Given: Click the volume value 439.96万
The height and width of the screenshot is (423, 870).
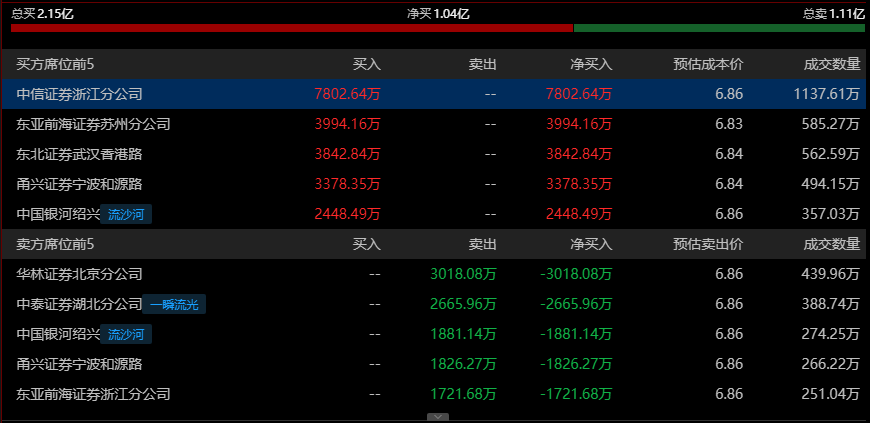Looking at the screenshot, I should [831, 274].
